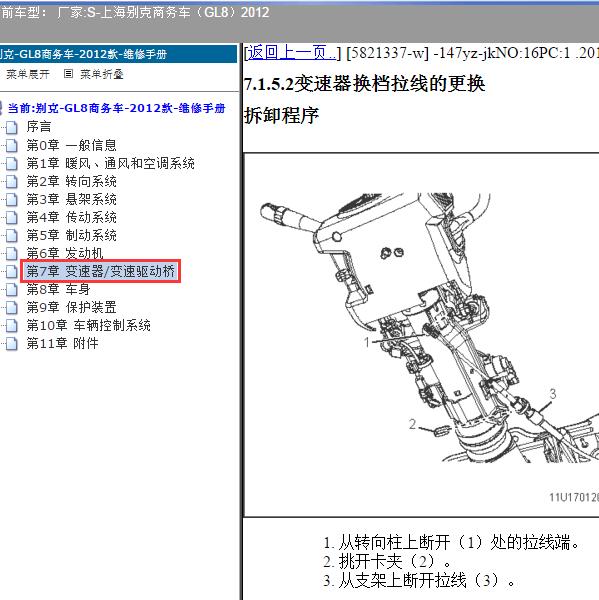Image resolution: width=599 pixels, height=600 pixels.
Task: Click 菜单展开 to expand all menus
Action: coord(28,74)
